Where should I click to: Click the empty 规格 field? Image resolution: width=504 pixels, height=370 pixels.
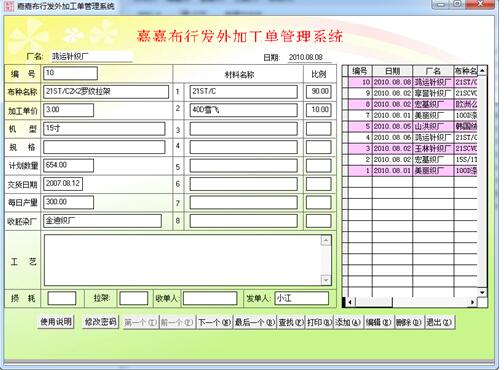(x=104, y=147)
